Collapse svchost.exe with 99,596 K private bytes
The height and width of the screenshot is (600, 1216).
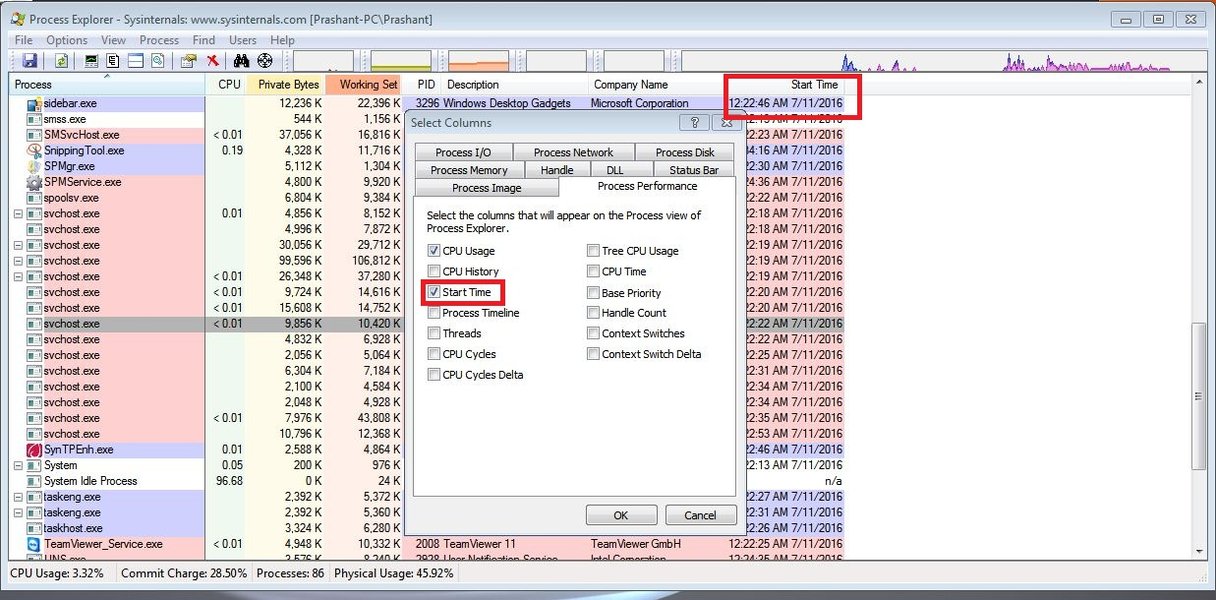(18, 261)
